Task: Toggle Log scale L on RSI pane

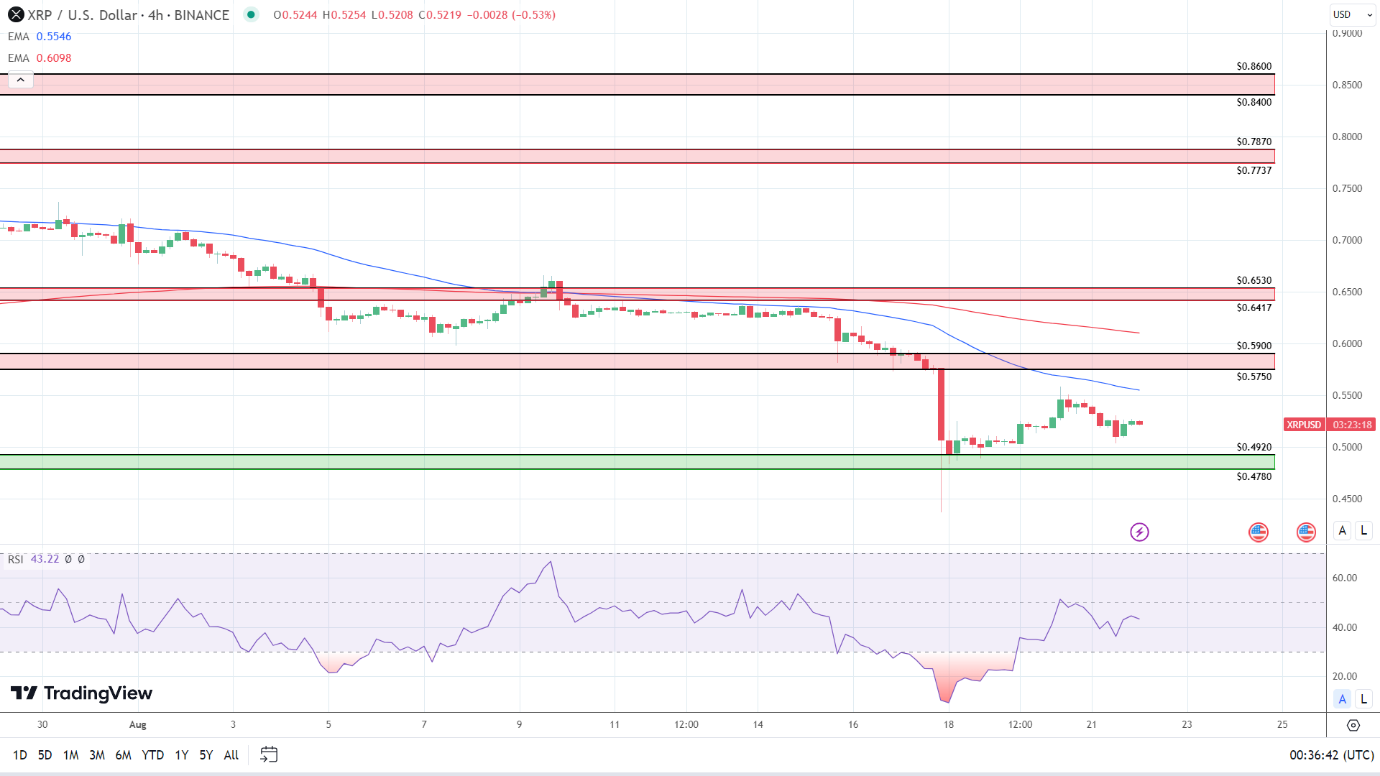Action: 1363,699
